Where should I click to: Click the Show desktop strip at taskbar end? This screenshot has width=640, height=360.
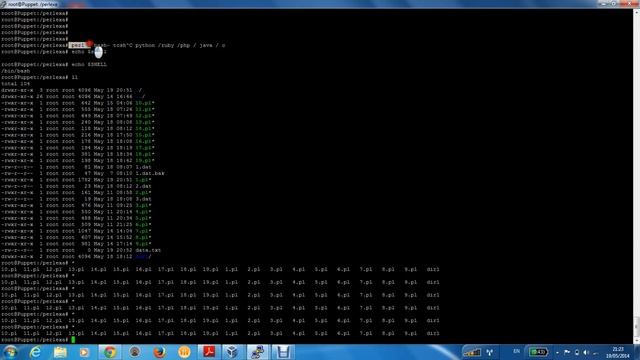click(637, 352)
